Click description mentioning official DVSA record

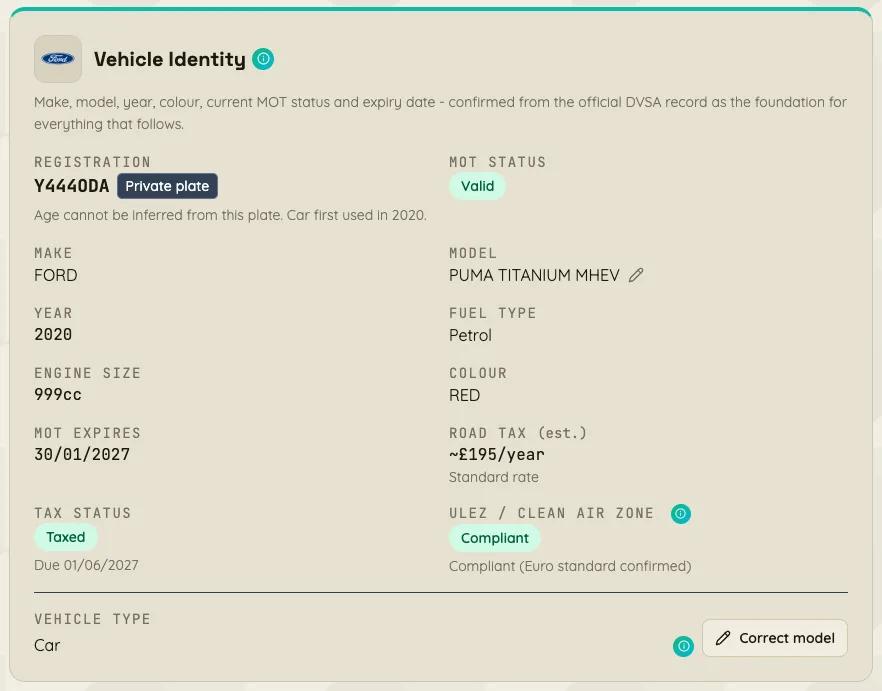(440, 113)
